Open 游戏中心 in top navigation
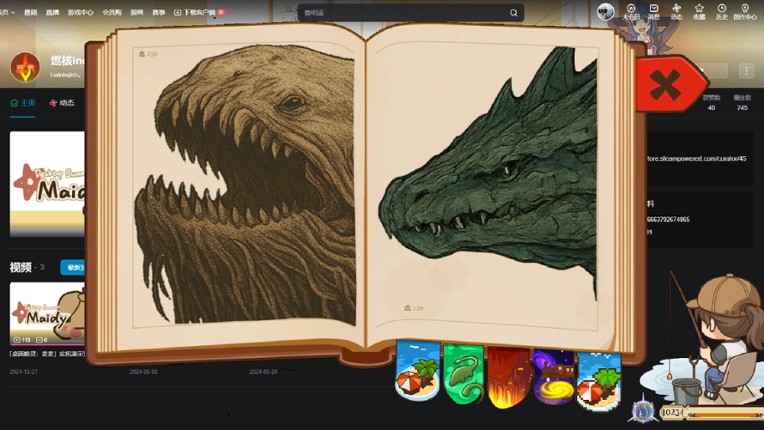The image size is (764, 430). point(80,13)
